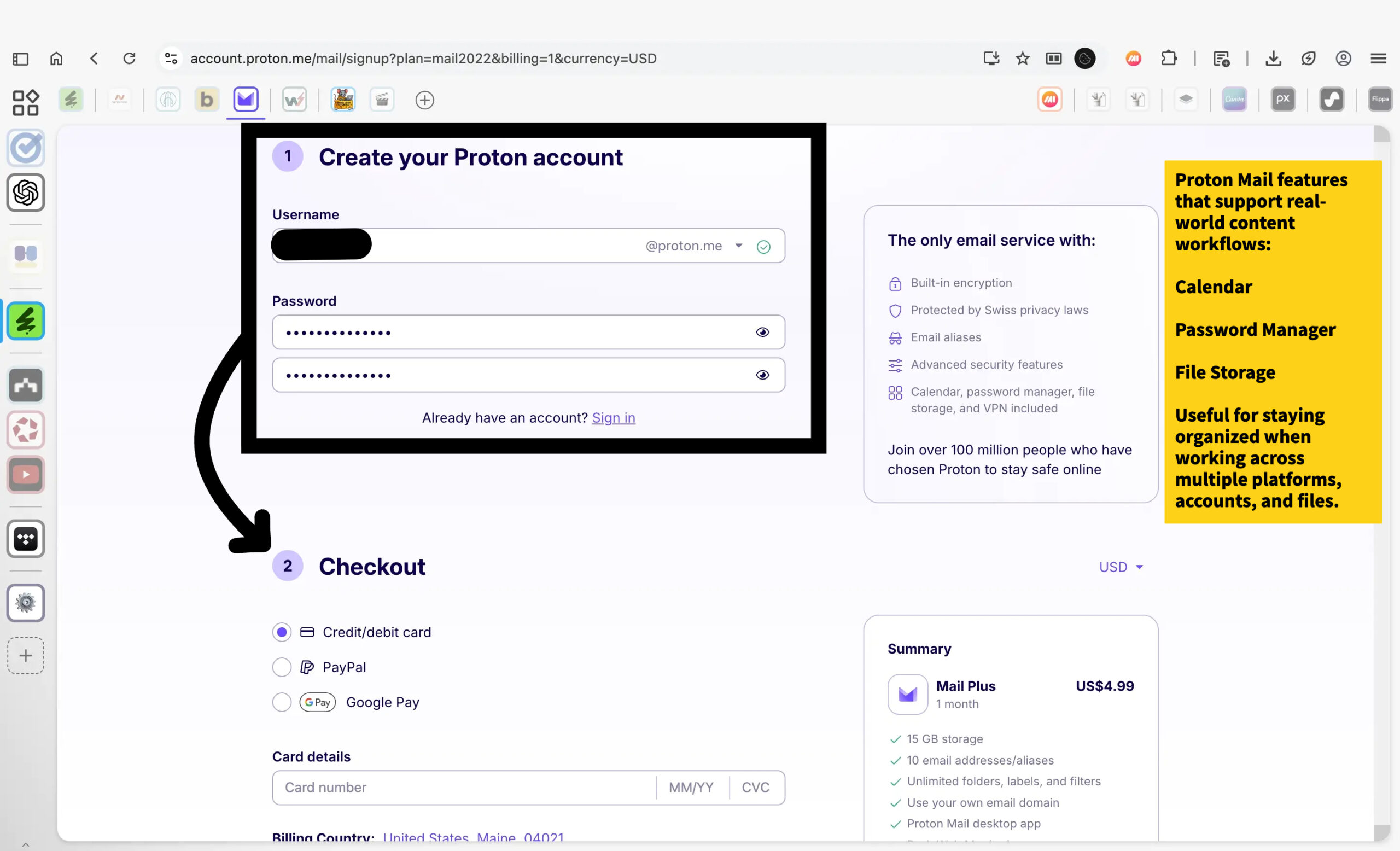Click the page vertical scrollbar

coord(1381,454)
